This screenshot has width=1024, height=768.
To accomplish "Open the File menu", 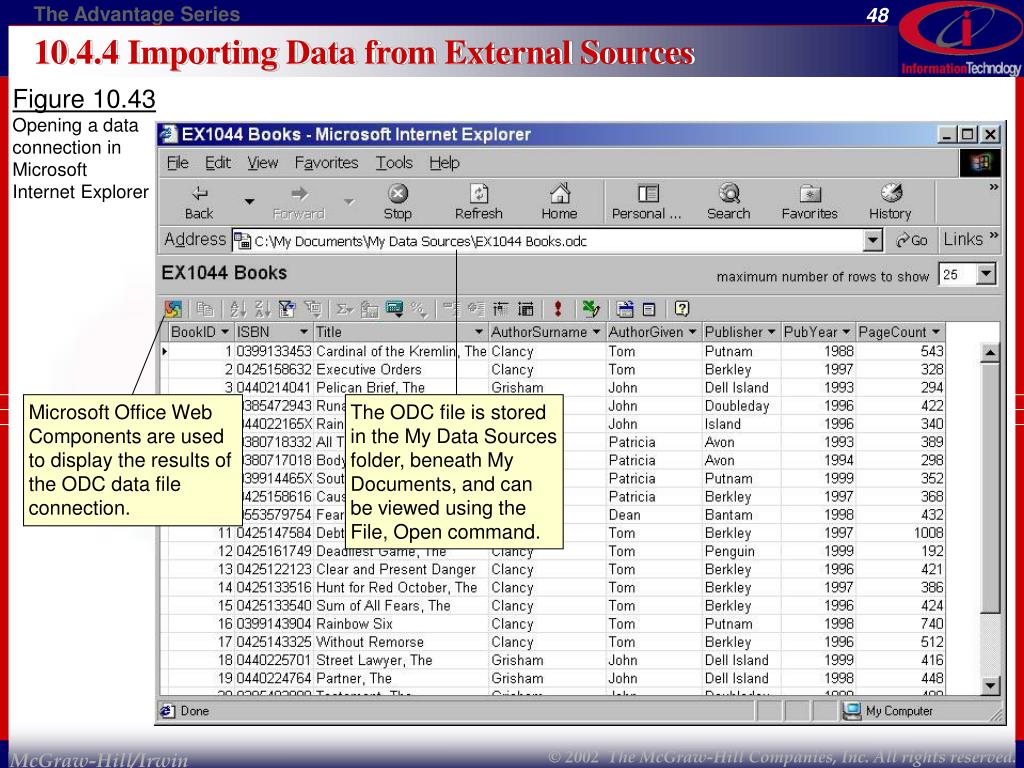I will tap(177, 163).
